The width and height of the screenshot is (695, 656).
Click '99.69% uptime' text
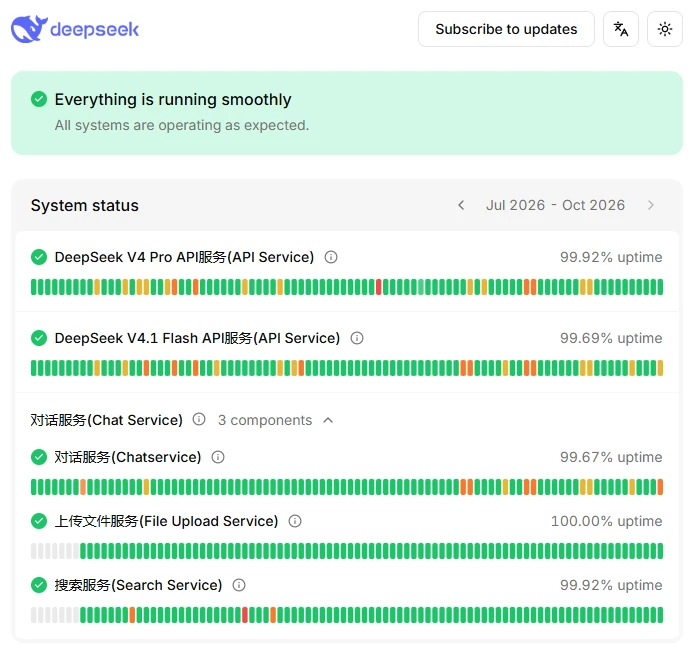(x=611, y=338)
